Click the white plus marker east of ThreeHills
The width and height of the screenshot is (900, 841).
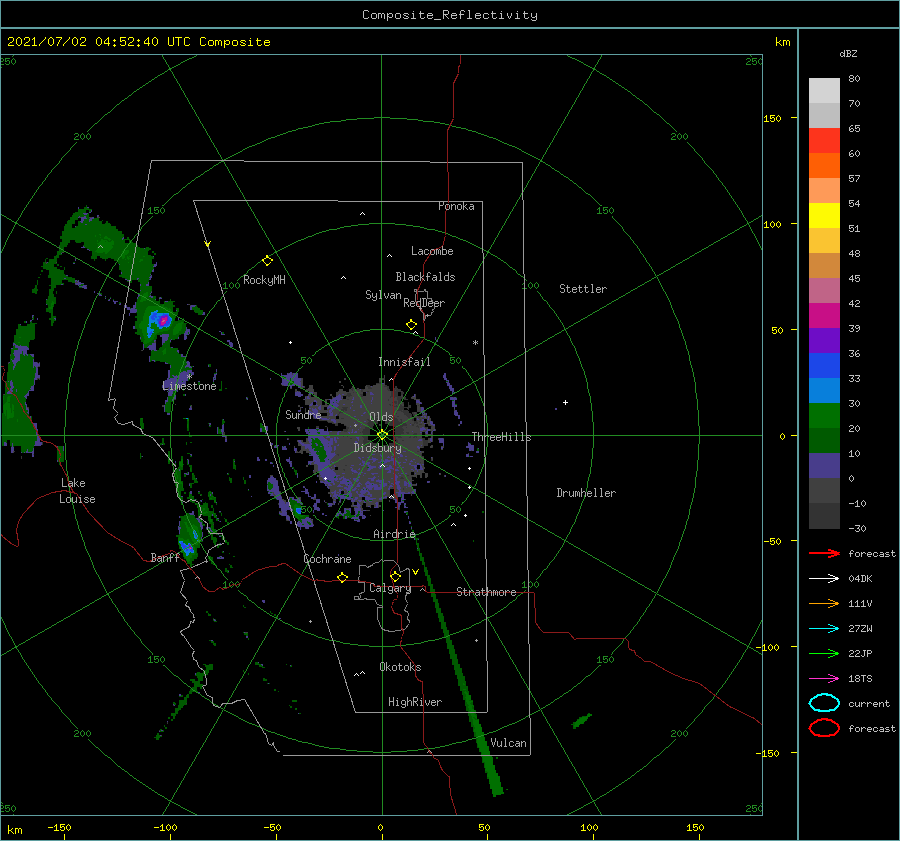(x=565, y=402)
